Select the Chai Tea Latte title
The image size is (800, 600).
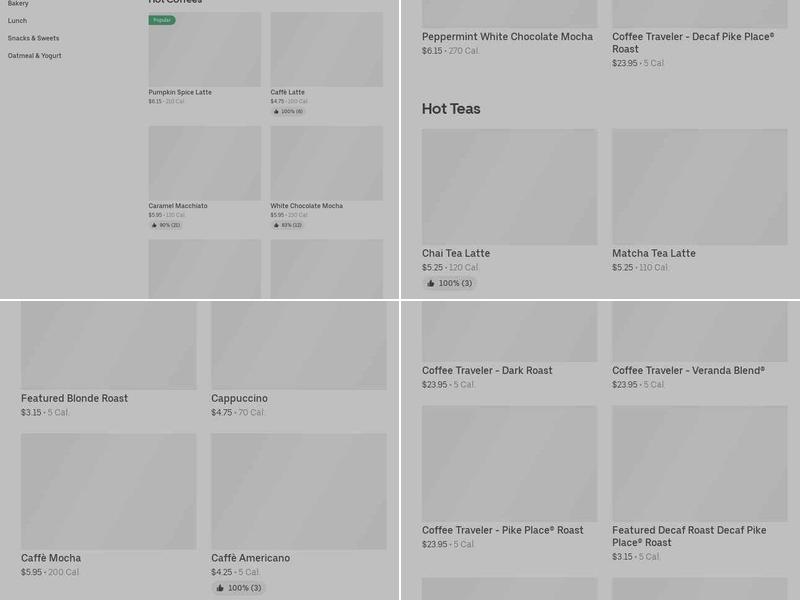[456, 254]
